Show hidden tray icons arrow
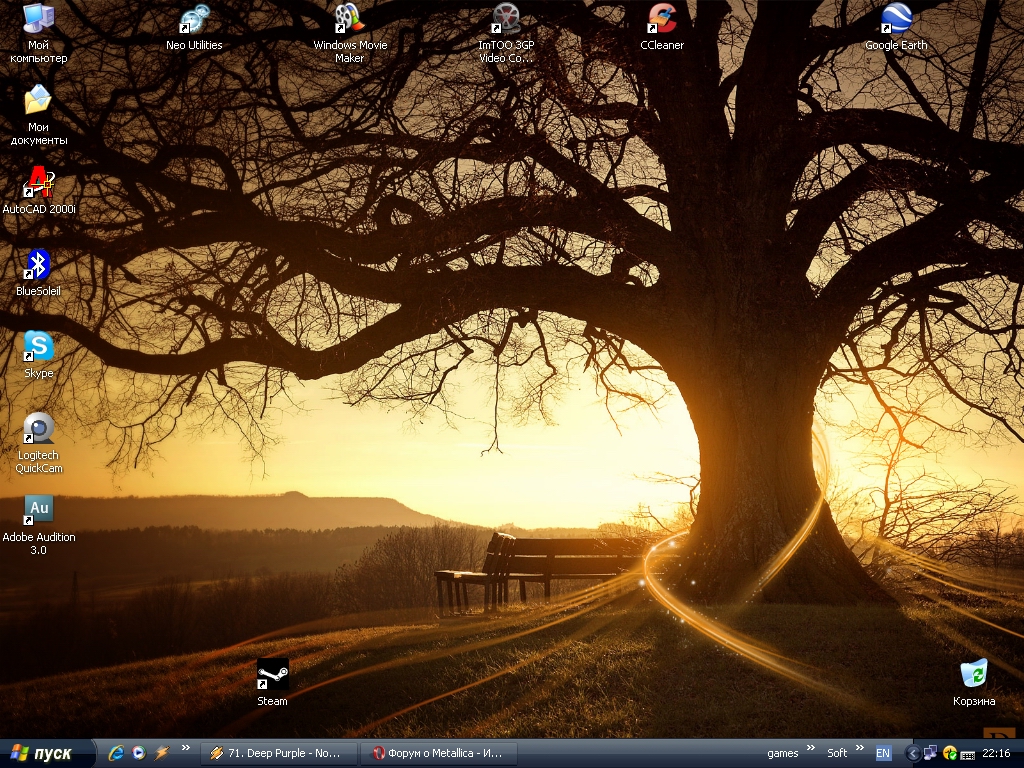The image size is (1024, 768). (x=912, y=753)
